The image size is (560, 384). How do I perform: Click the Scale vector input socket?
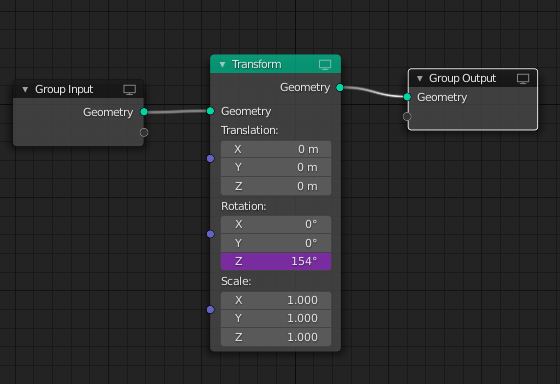pyautogui.click(x=210, y=309)
